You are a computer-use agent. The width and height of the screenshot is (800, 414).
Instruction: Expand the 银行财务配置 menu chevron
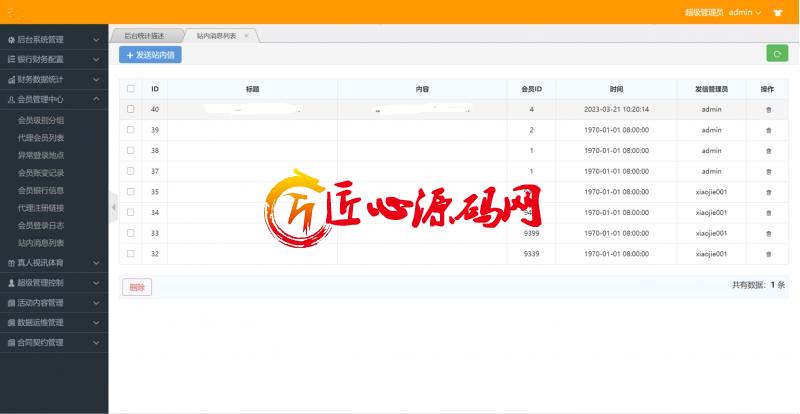pos(96,60)
